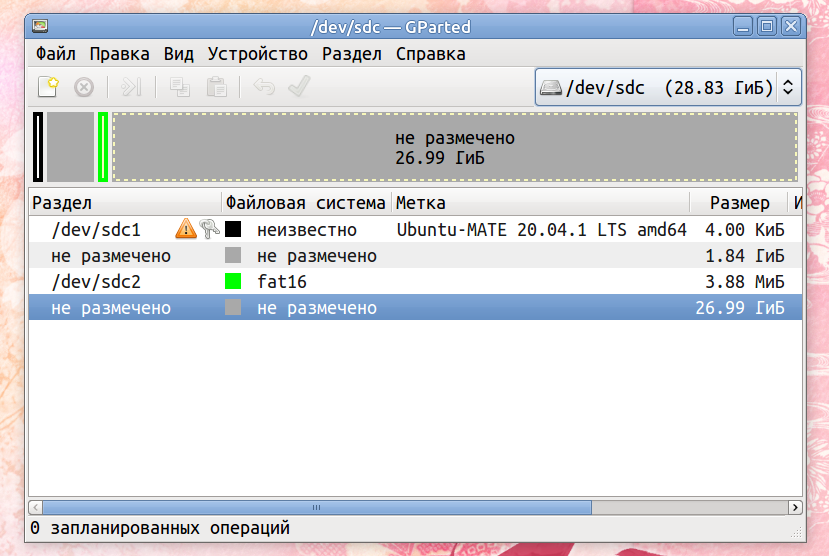This screenshot has width=829, height=556.
Task: Click the disk drive icon in device selector
Action: [551, 87]
